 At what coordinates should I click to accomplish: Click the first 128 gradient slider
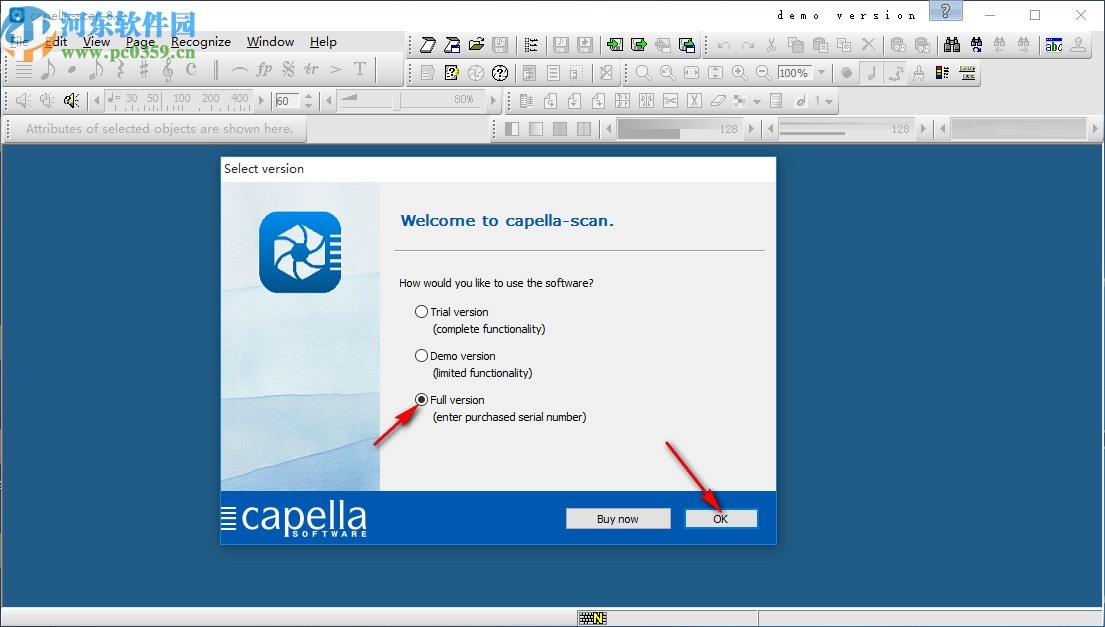(679, 129)
